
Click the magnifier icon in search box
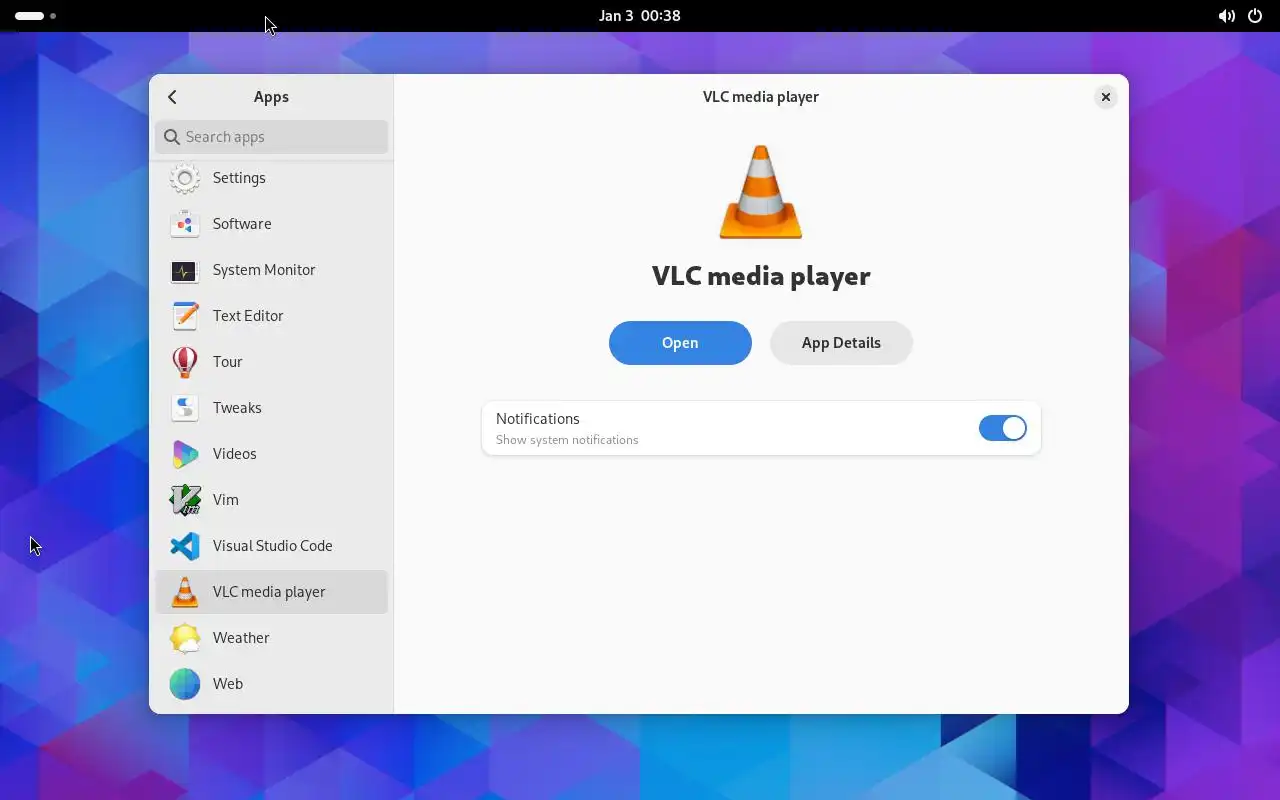tap(172, 137)
